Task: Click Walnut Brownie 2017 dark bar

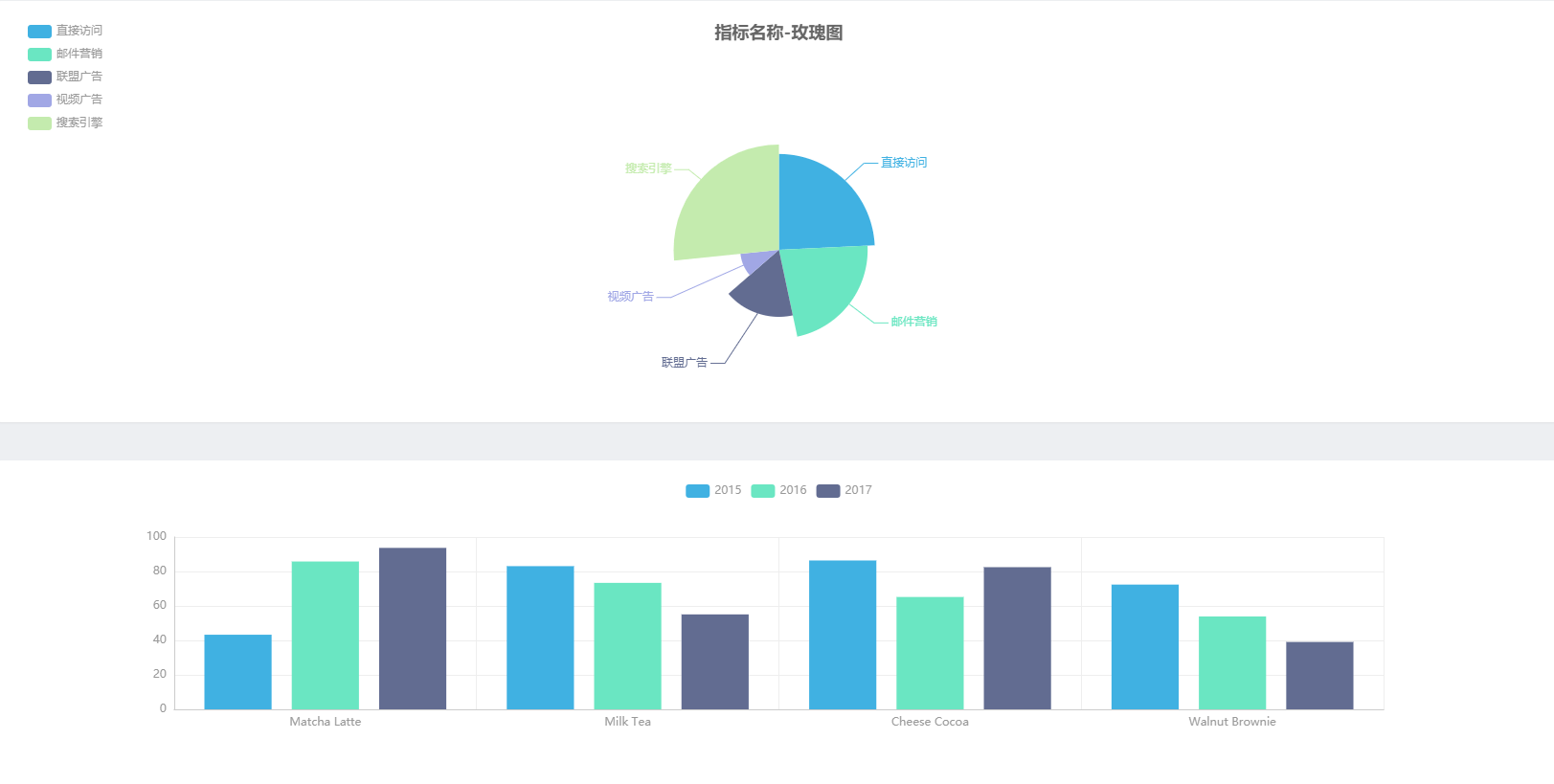Action: 1319,676
